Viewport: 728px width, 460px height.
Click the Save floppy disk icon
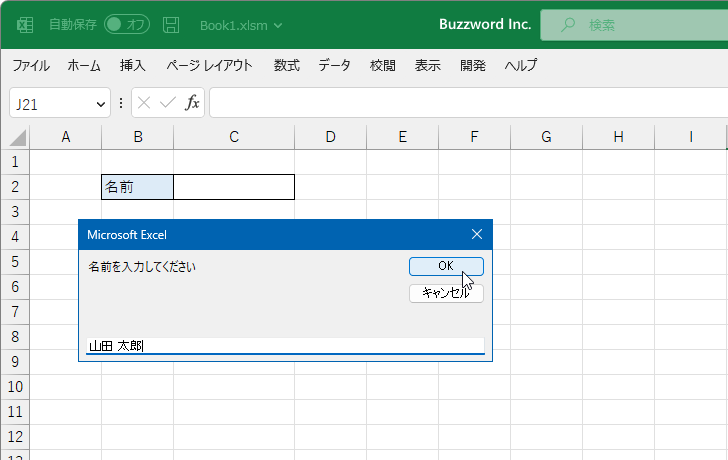coord(171,25)
